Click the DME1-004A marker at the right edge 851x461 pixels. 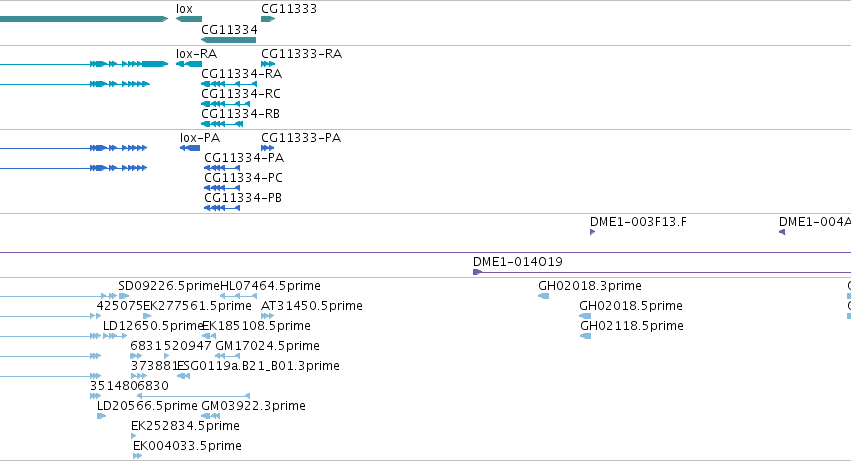pyautogui.click(x=782, y=232)
